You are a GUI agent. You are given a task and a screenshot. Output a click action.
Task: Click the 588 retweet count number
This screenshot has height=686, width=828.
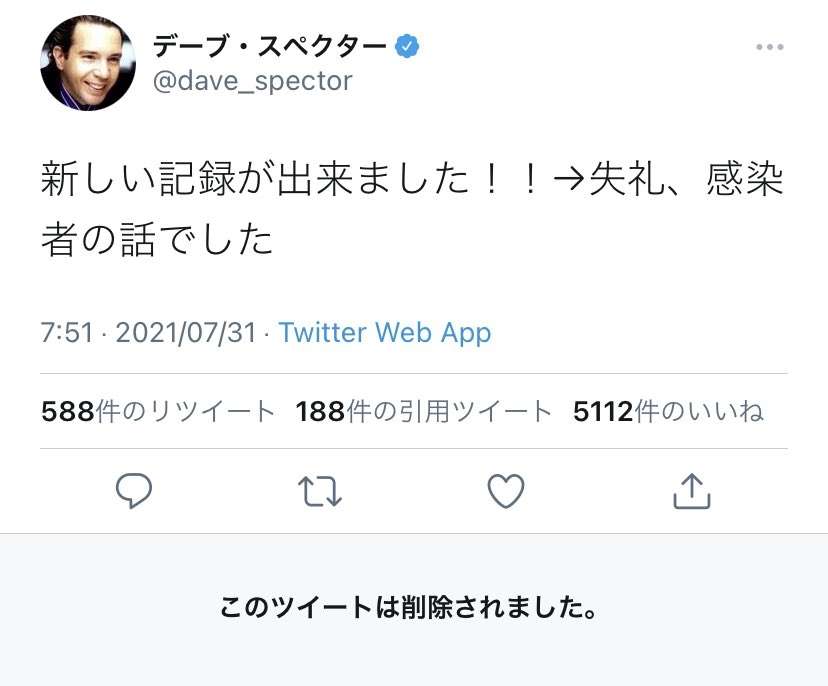pos(68,411)
